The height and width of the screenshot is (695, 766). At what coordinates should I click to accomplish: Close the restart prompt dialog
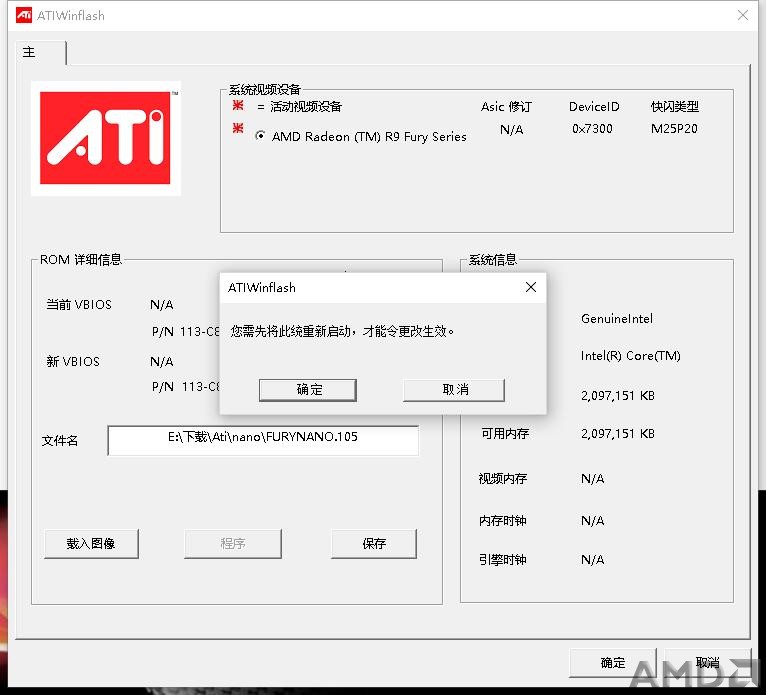click(531, 287)
